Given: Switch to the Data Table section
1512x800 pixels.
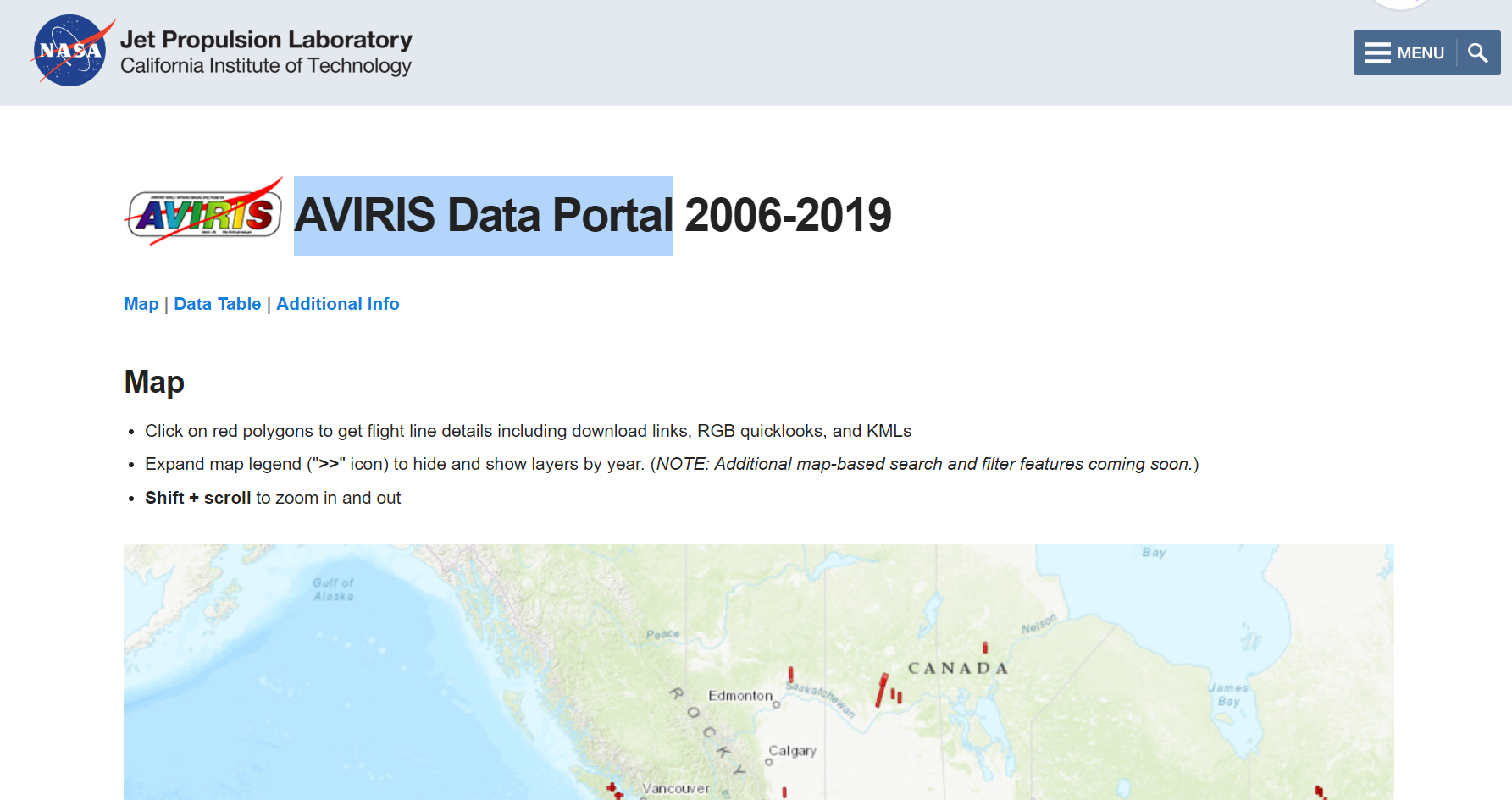Looking at the screenshot, I should point(217,304).
